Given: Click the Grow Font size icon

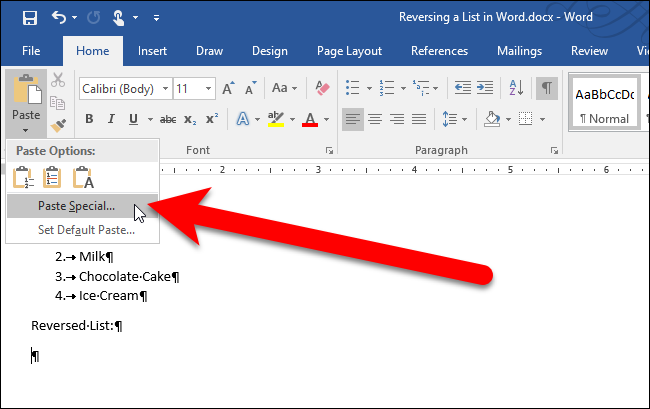Looking at the screenshot, I should 228,89.
